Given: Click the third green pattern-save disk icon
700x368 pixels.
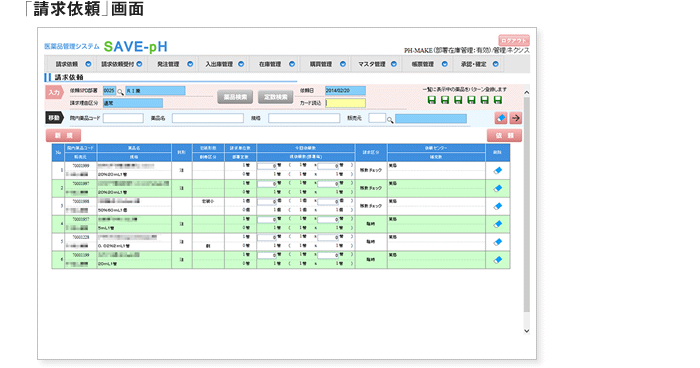Looking at the screenshot, I should point(458,100).
